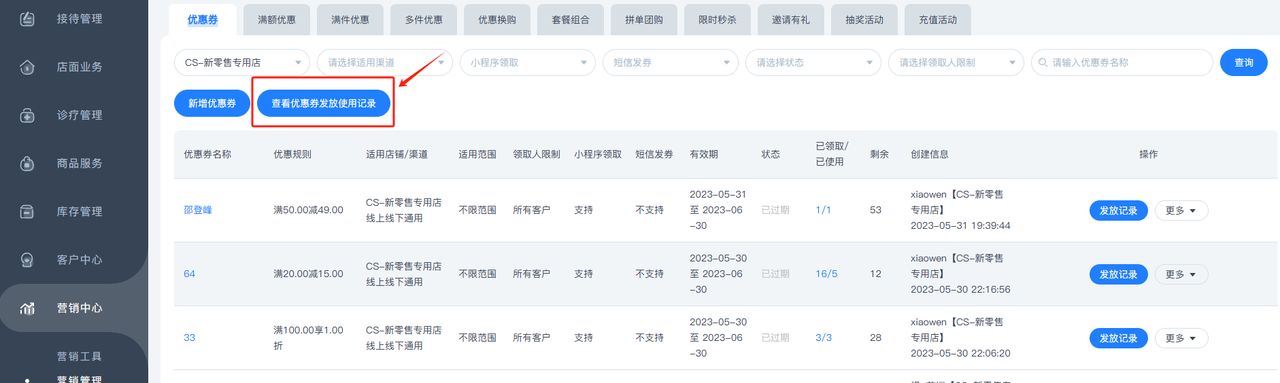Open 更多 menu for 邵登峰 coupon
Viewport: 1280px width, 383px height.
[x=1181, y=210]
